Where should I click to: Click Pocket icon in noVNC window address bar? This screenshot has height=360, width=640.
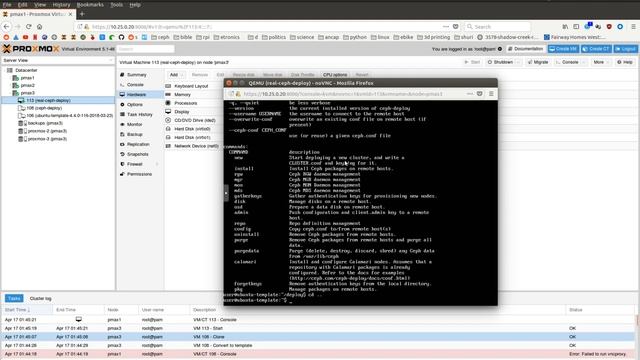pyautogui.click(x=480, y=94)
